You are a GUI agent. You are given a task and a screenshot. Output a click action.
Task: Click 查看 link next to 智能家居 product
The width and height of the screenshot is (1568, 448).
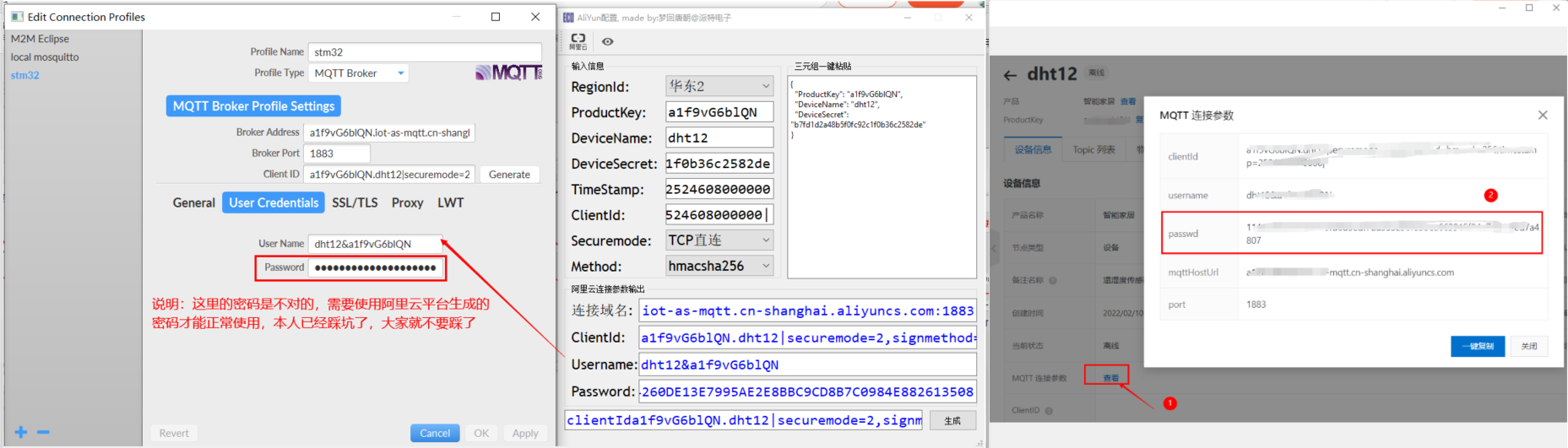pyautogui.click(x=1128, y=101)
